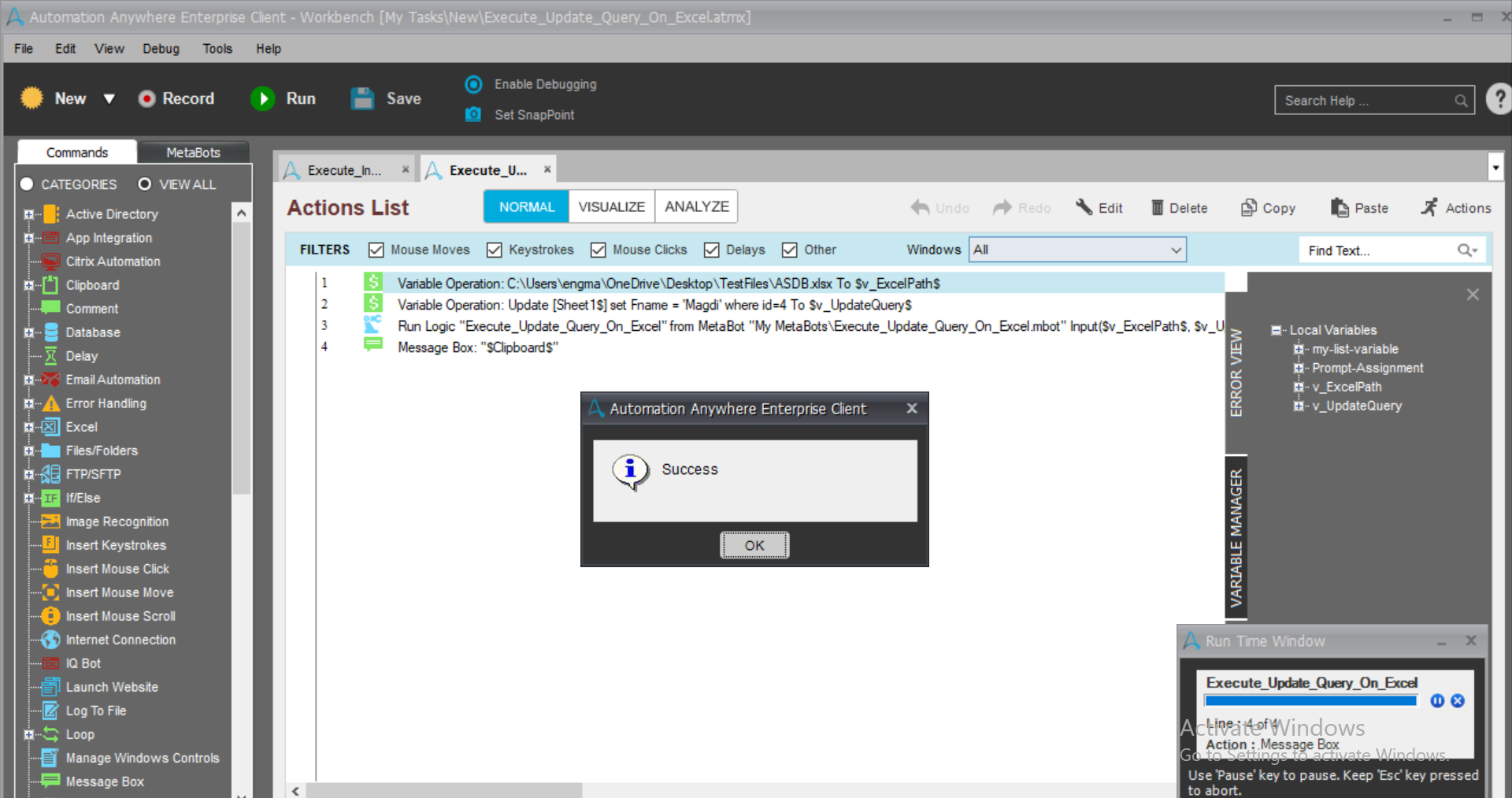The width and height of the screenshot is (1512, 798).
Task: Click the Paste button in Actions List
Action: click(x=1359, y=208)
